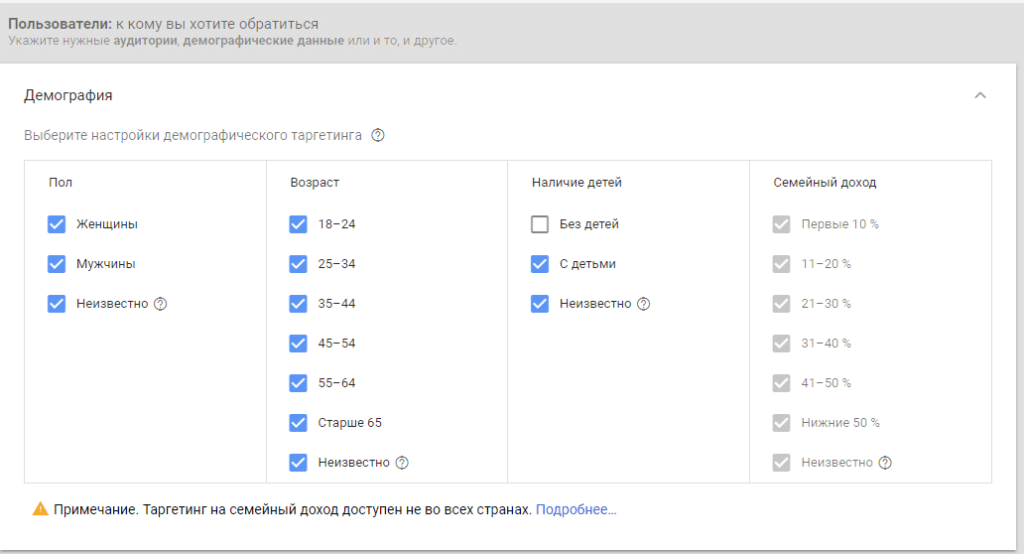Uncheck the Старше 65 checkbox
This screenshot has width=1024, height=554.
298,423
